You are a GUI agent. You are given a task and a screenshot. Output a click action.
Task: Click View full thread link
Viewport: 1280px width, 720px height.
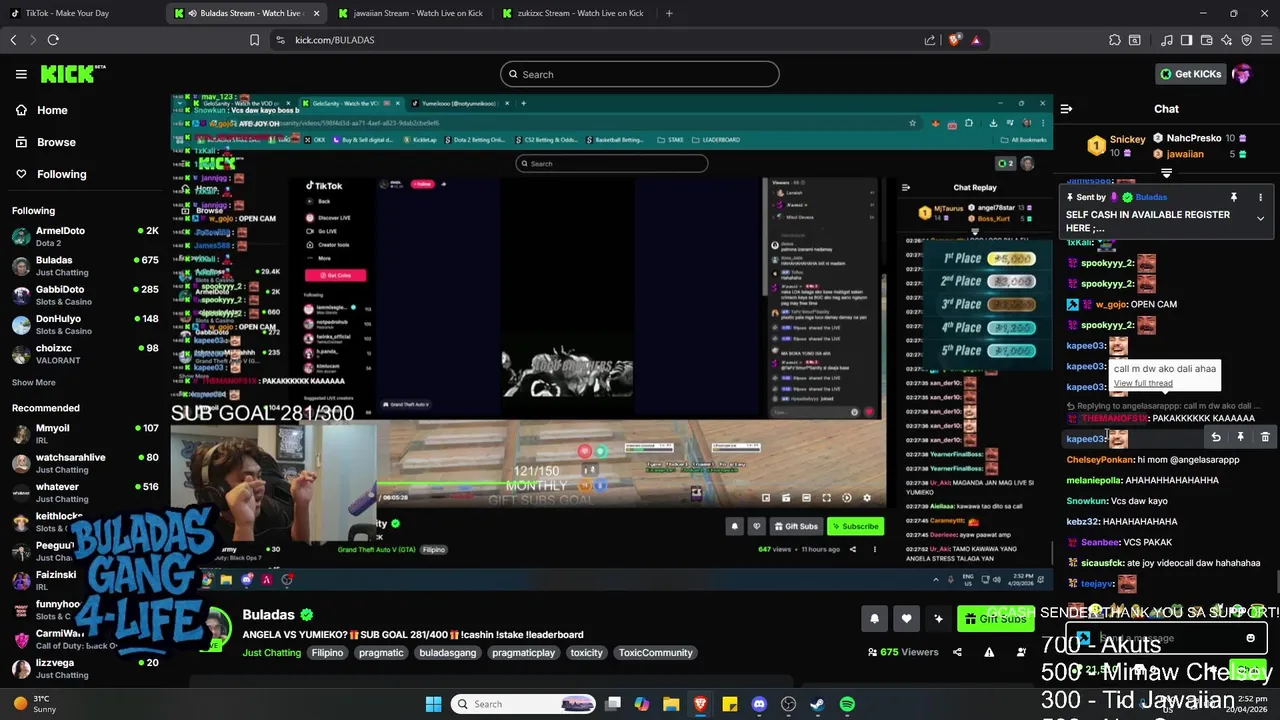1143,383
